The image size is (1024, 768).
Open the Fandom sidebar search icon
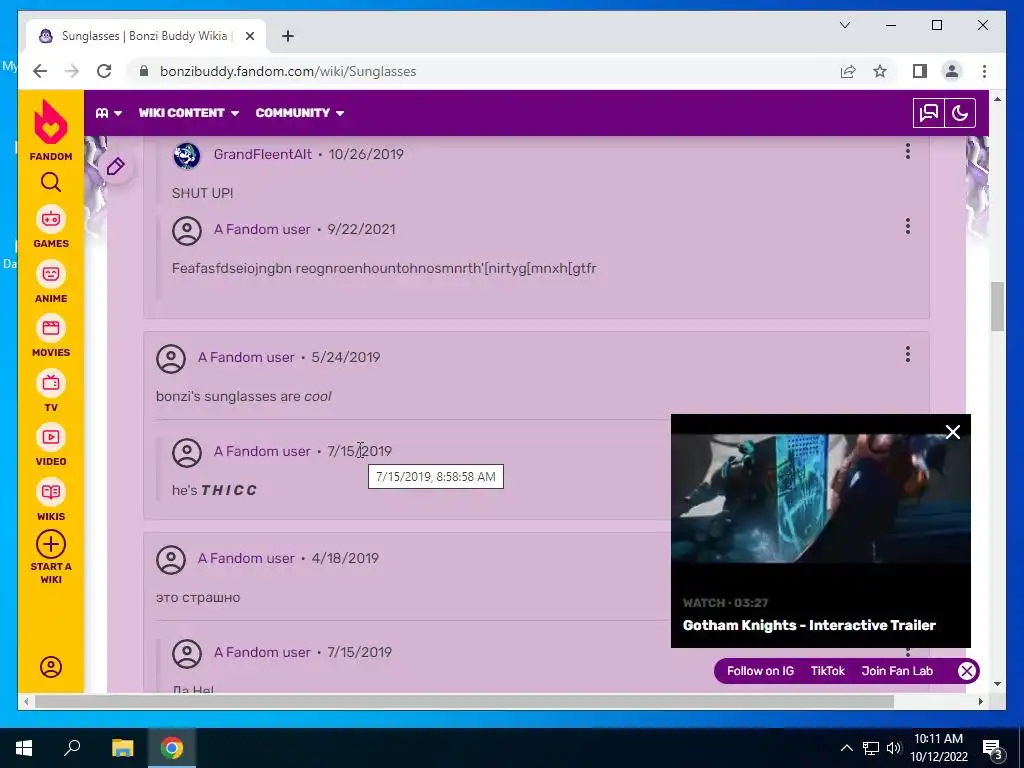tap(51, 182)
